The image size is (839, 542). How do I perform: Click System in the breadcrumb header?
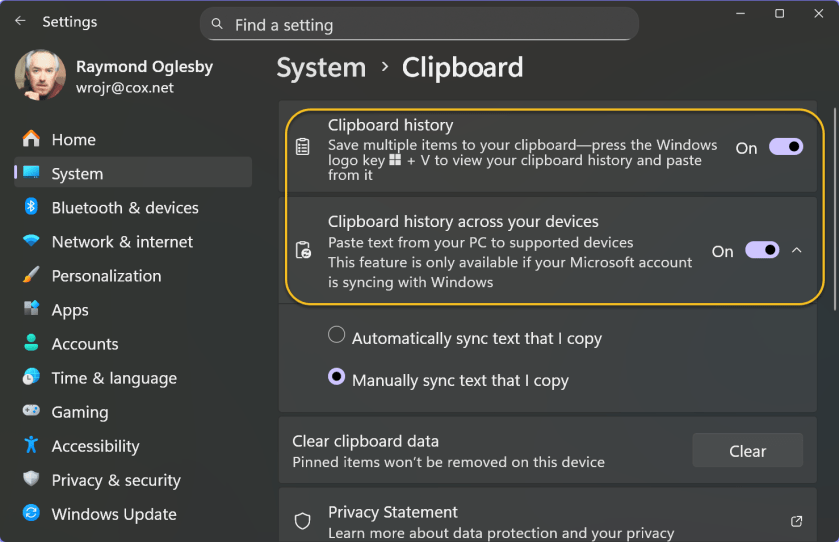pyautogui.click(x=321, y=68)
